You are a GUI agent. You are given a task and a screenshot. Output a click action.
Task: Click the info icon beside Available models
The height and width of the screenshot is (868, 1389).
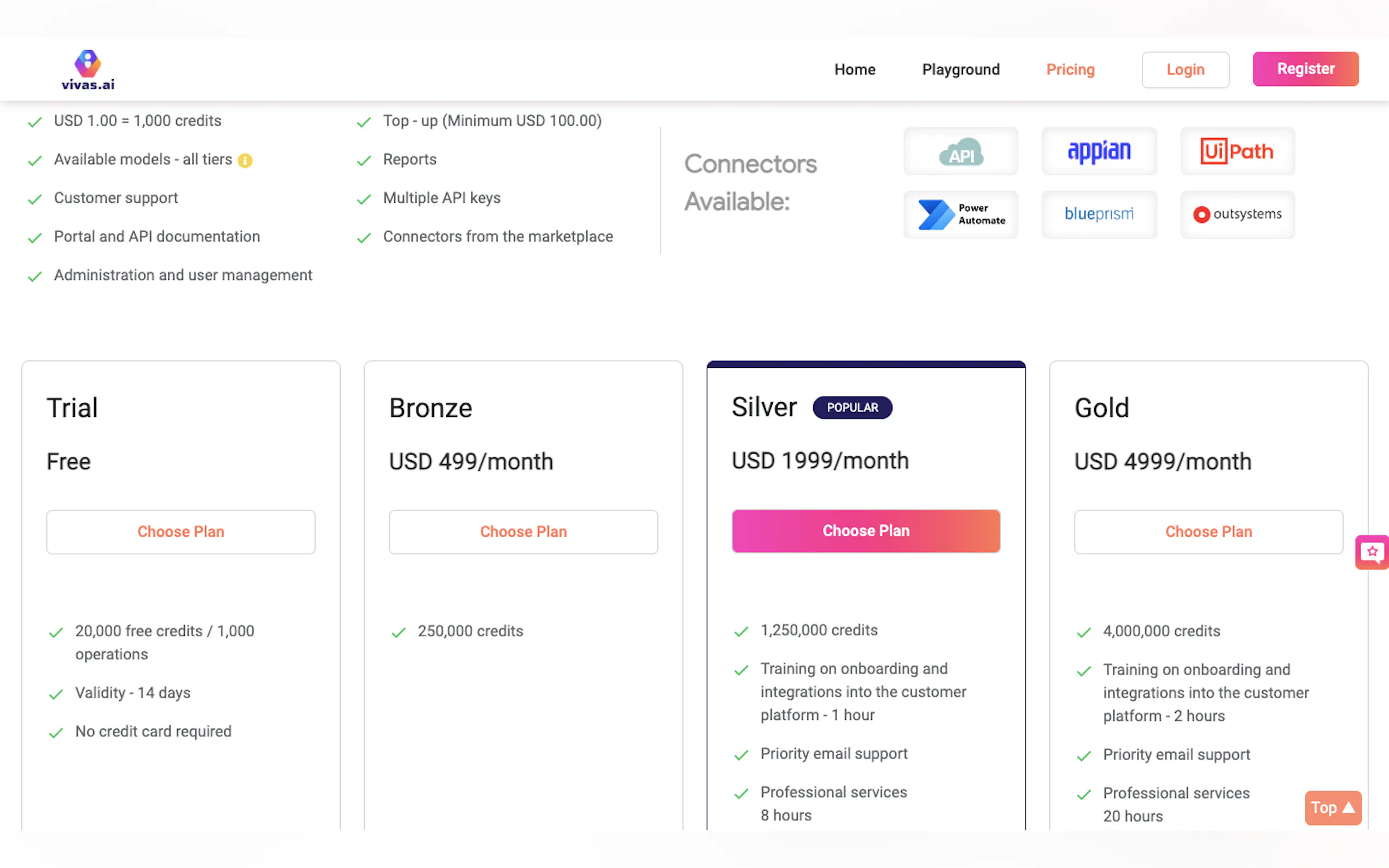pos(245,161)
